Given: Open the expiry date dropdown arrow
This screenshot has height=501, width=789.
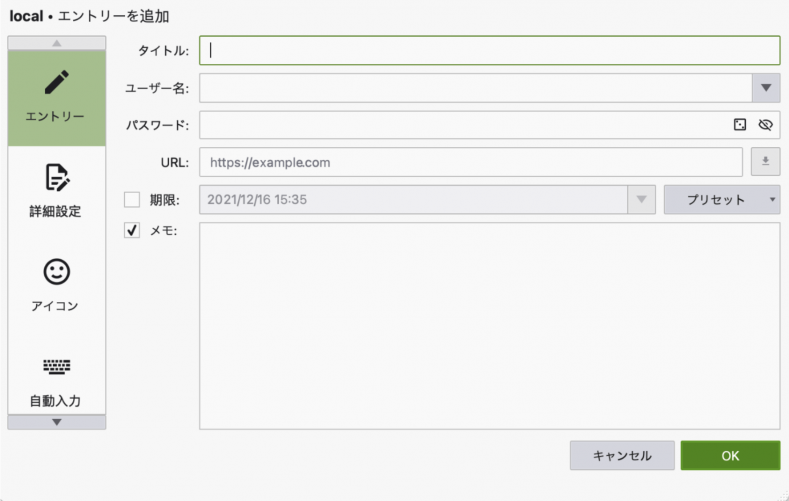Looking at the screenshot, I should click(641, 200).
